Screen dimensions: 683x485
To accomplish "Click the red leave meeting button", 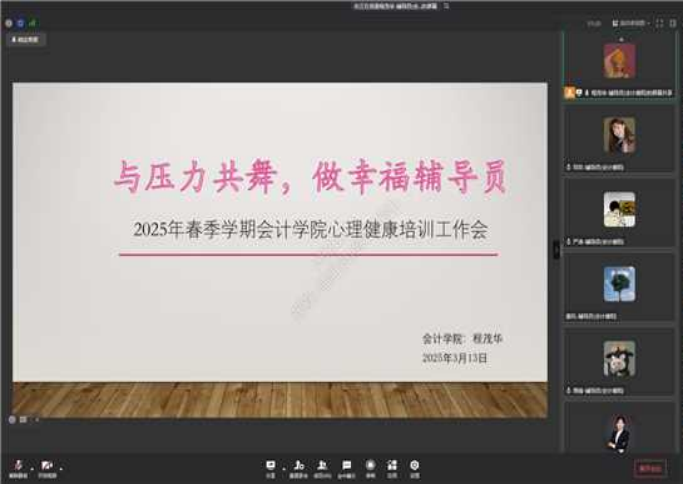I will tap(649, 467).
